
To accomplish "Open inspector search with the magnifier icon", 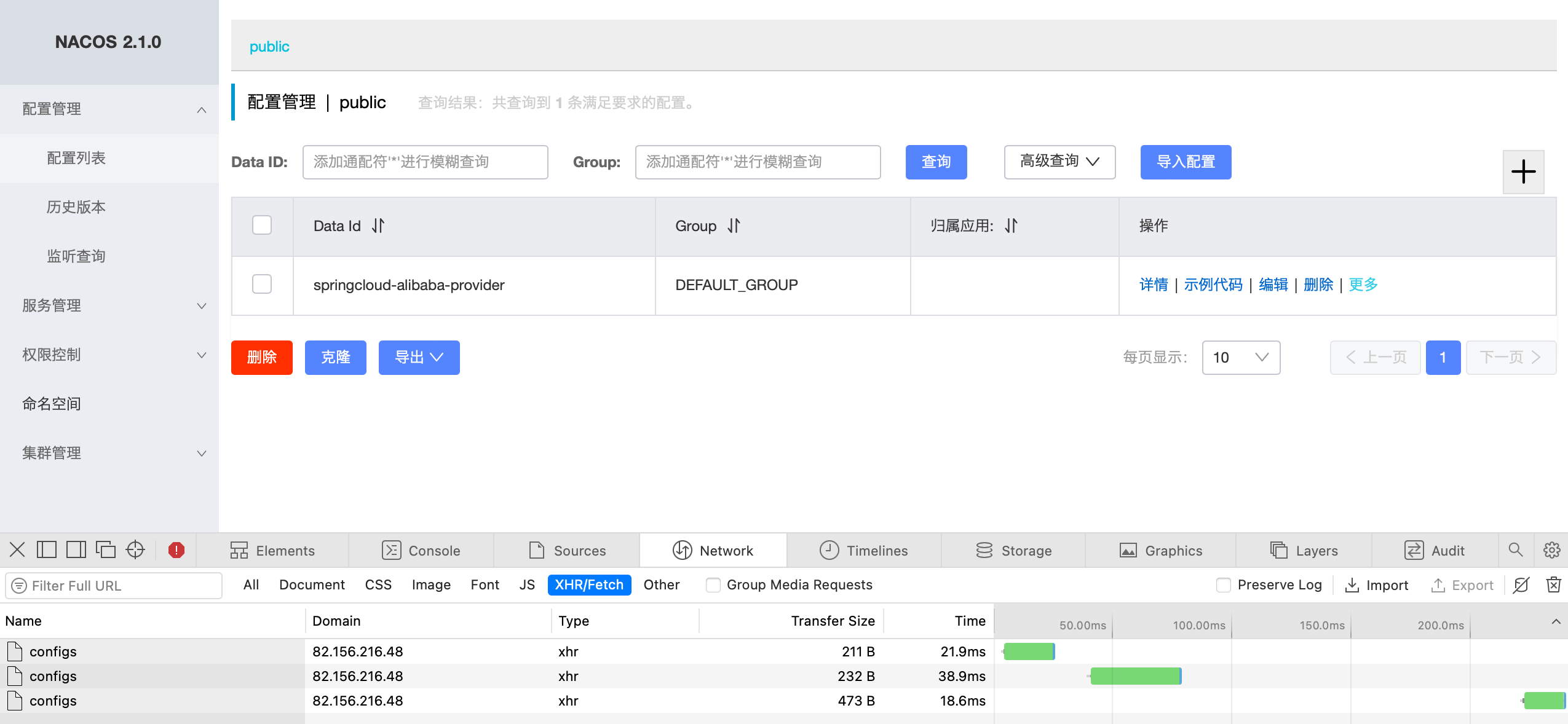I will point(1516,549).
